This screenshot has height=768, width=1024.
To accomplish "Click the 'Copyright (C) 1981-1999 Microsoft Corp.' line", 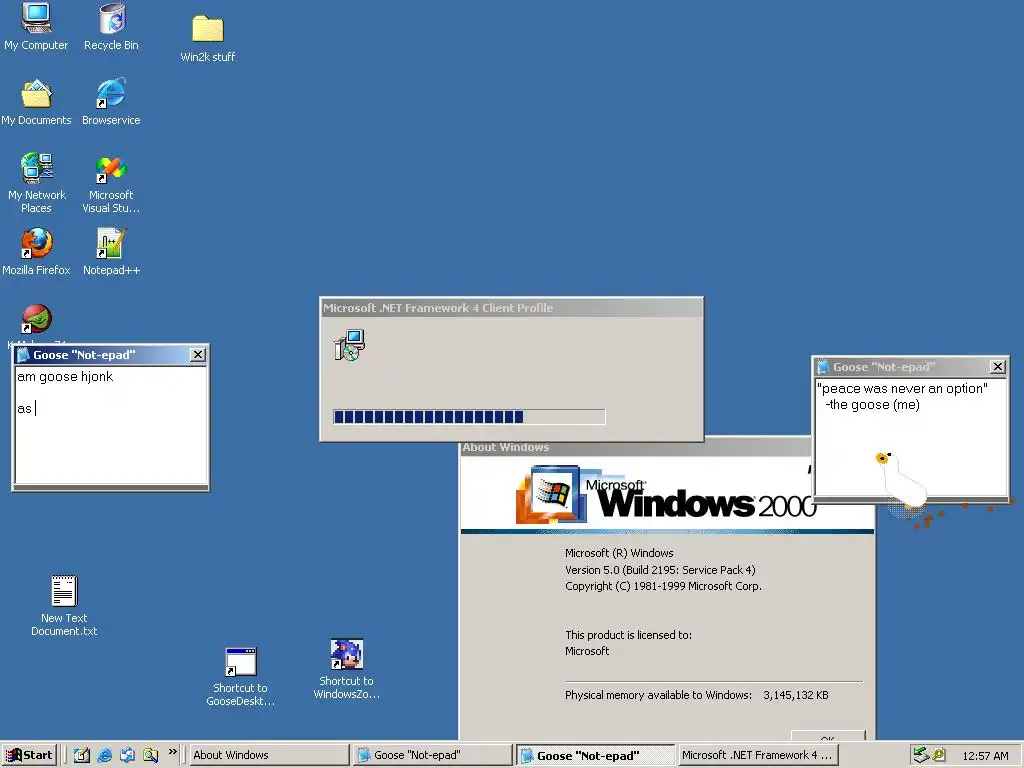I will 664,586.
